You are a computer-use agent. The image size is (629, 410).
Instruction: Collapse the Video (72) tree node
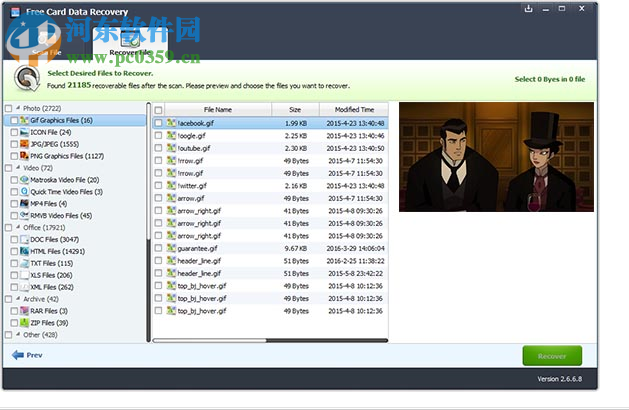[x=18, y=168]
